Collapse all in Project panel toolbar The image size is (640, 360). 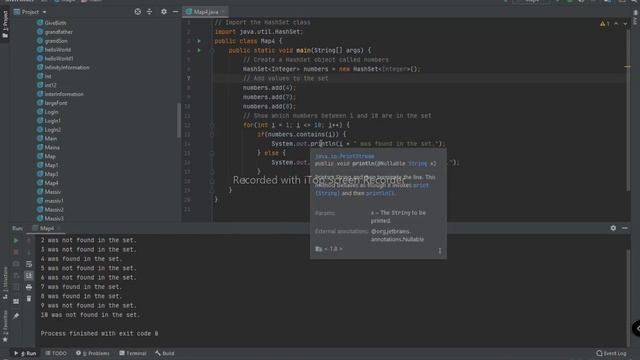149,12
